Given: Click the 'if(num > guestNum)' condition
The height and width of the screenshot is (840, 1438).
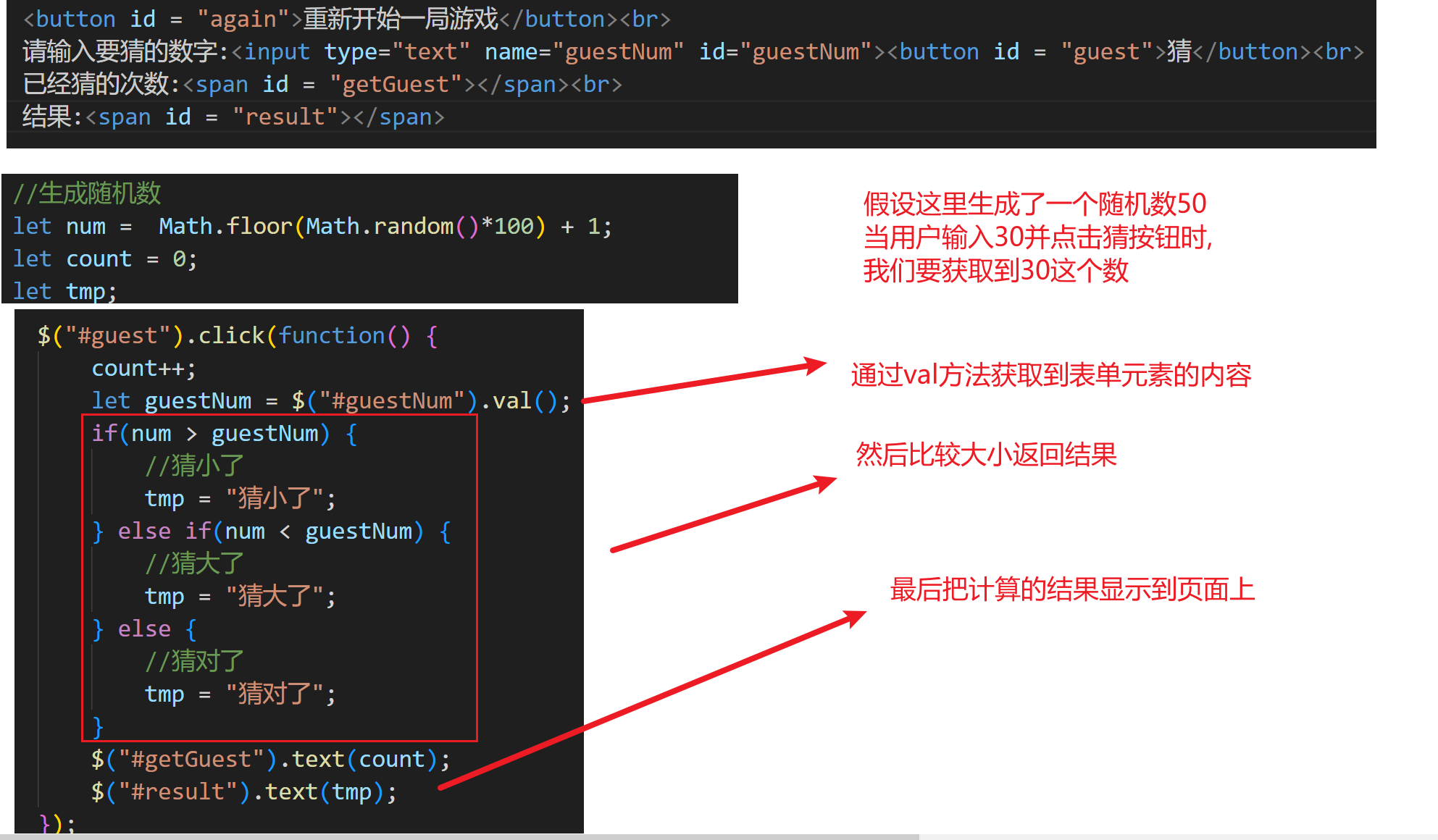Looking at the screenshot, I should coord(224,434).
